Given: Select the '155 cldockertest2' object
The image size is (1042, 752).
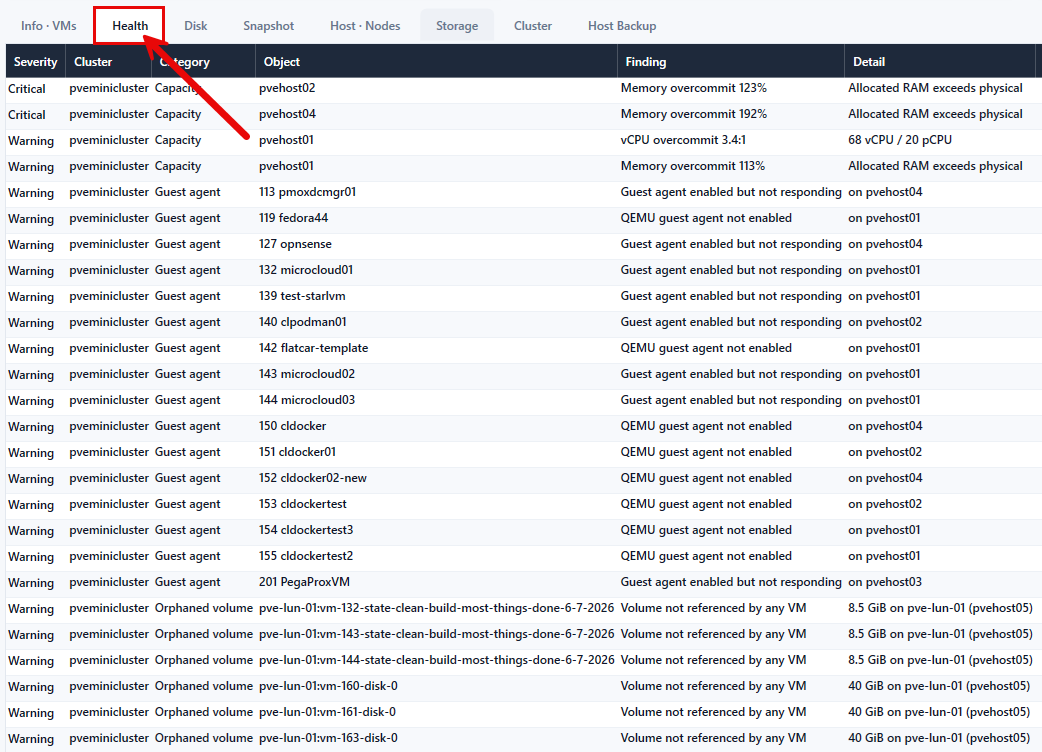Looking at the screenshot, I should click(306, 555).
